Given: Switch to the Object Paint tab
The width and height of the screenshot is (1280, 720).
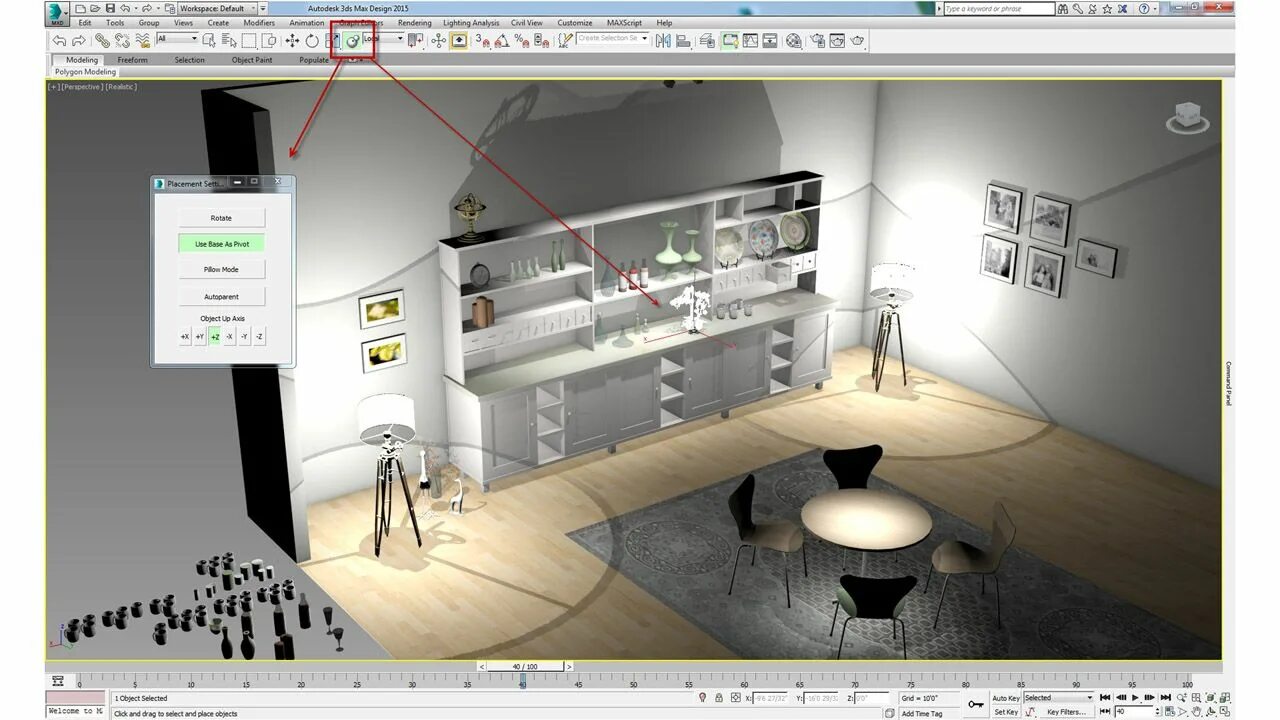Looking at the screenshot, I should click(252, 60).
